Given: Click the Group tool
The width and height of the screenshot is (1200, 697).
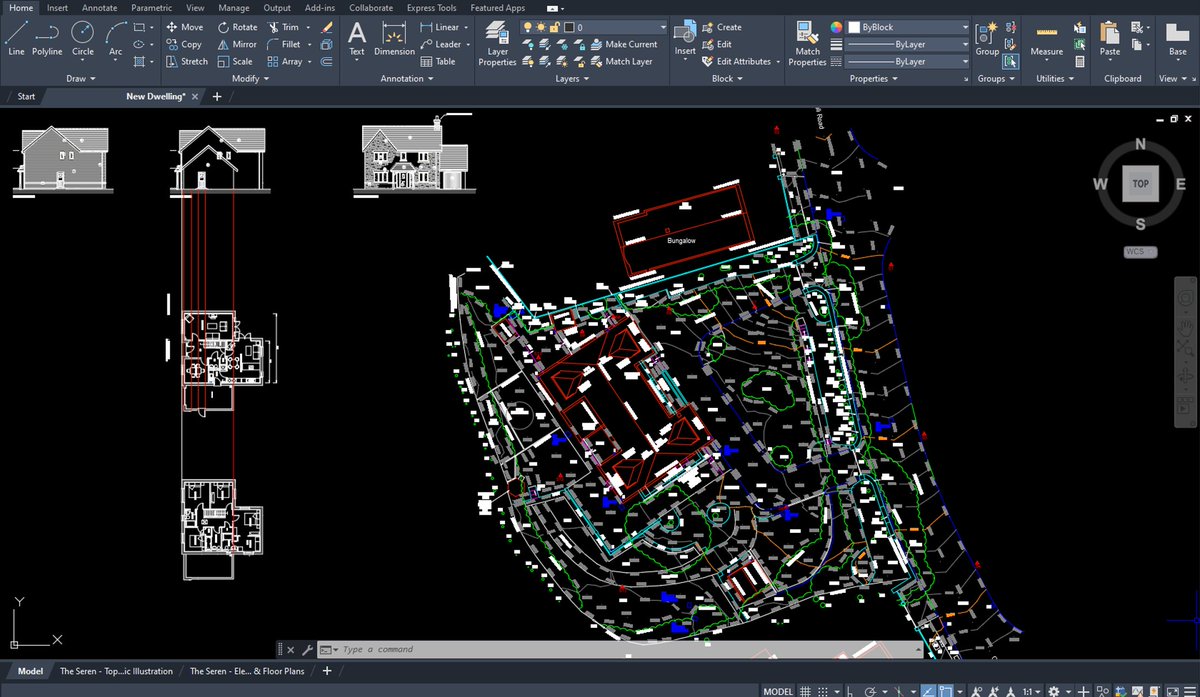Looking at the screenshot, I should [987, 38].
